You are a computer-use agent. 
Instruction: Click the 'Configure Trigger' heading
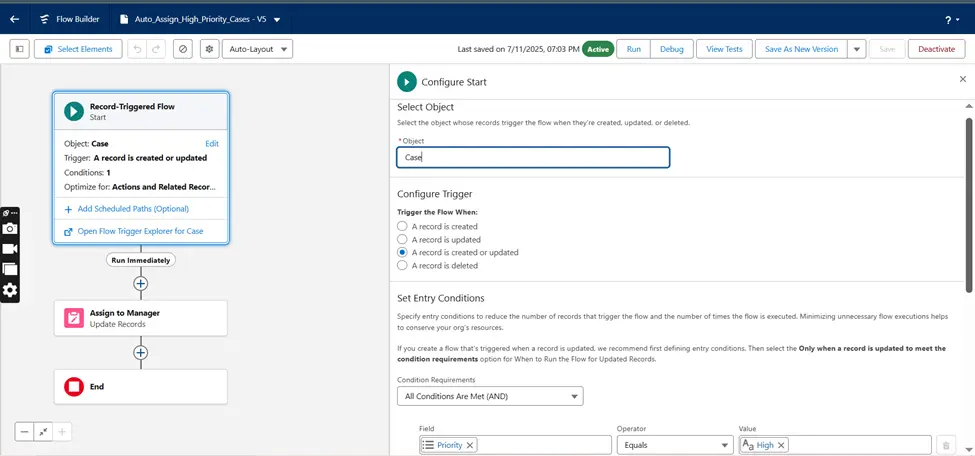pos(435,193)
